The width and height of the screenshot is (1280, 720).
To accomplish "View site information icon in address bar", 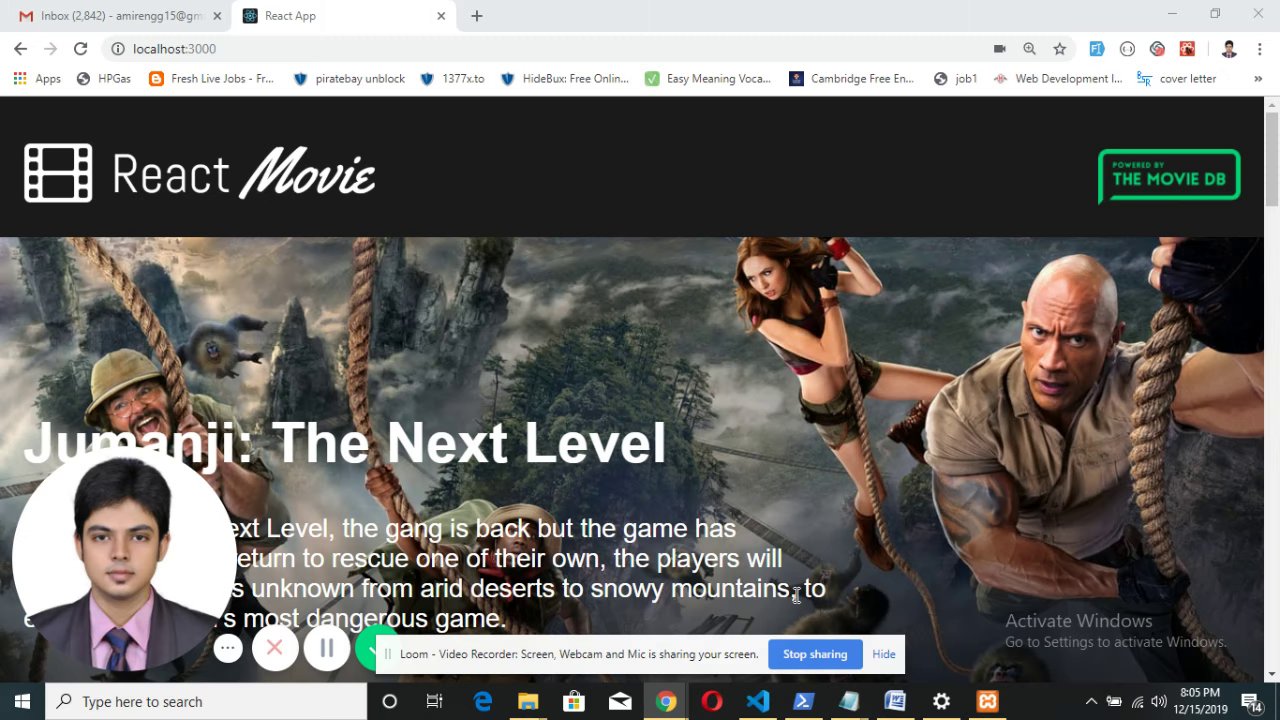I will (117, 48).
